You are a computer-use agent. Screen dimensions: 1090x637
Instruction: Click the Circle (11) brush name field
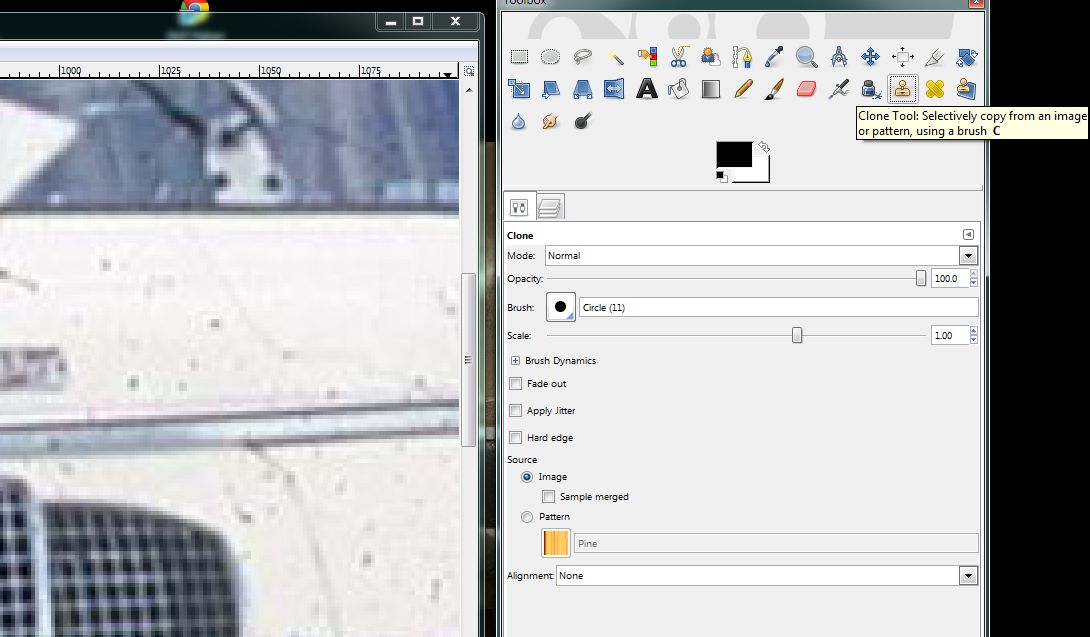[x=778, y=307]
